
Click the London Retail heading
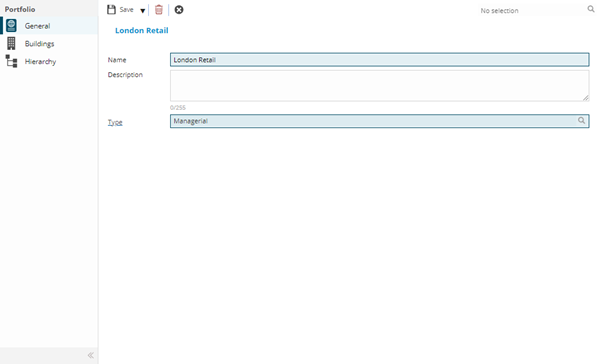[x=142, y=31]
